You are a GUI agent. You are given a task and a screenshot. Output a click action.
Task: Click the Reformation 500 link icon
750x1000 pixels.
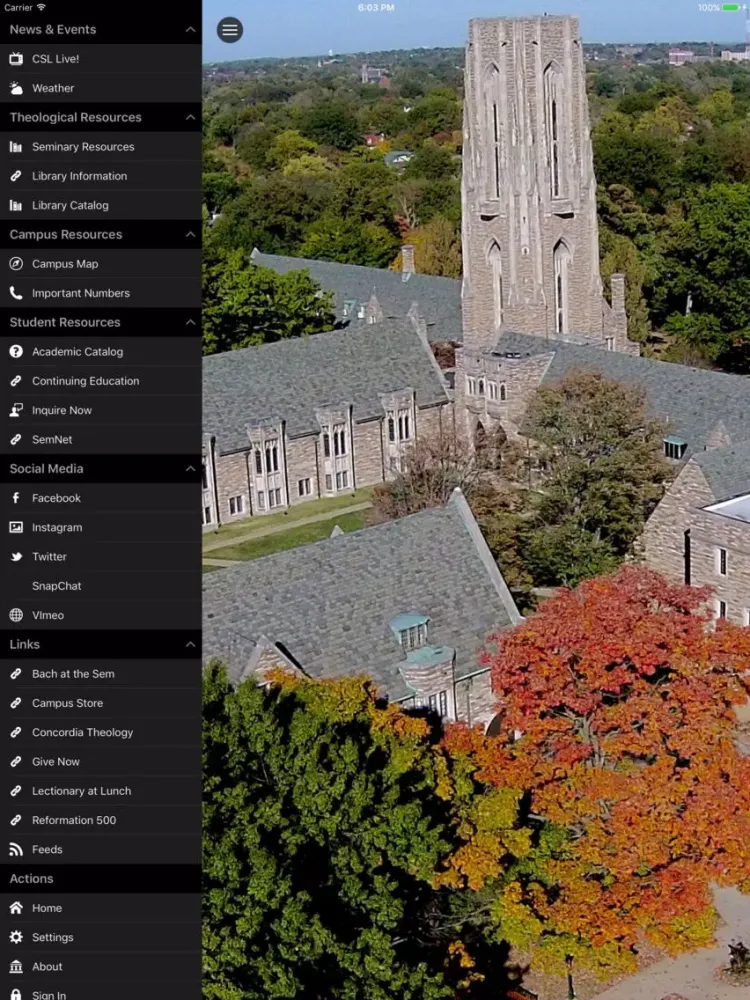[x=16, y=821]
